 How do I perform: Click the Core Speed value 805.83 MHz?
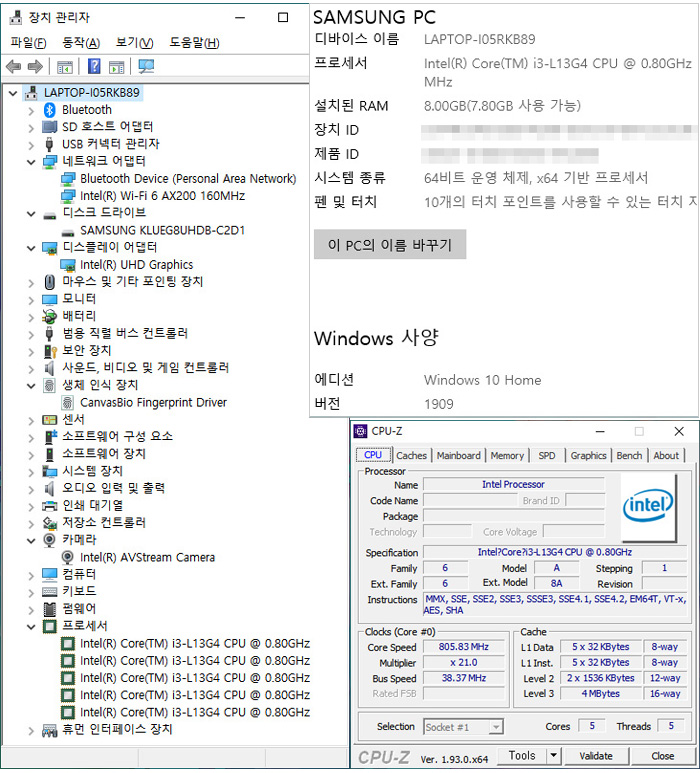click(463, 646)
